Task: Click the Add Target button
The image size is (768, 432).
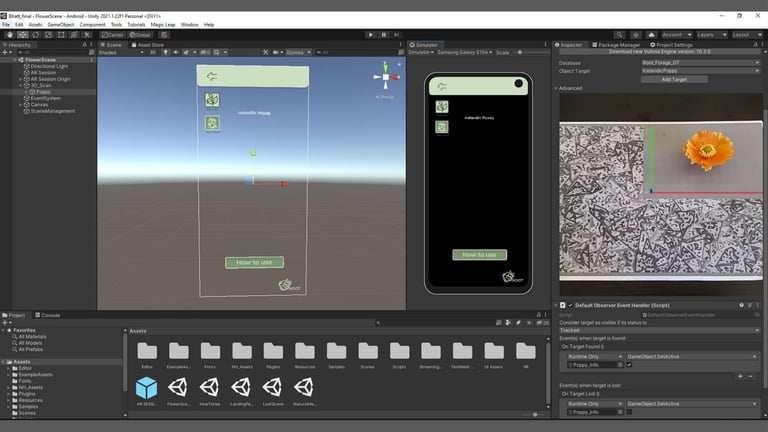Action: tap(674, 79)
